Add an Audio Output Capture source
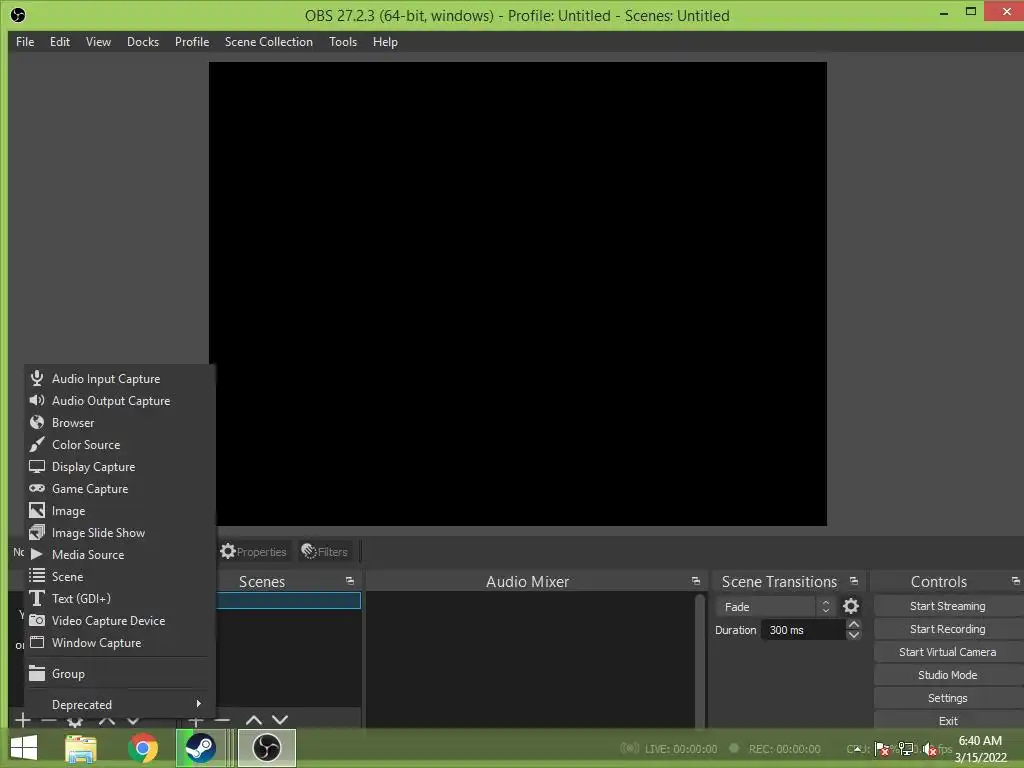1024x768 pixels. point(120,401)
